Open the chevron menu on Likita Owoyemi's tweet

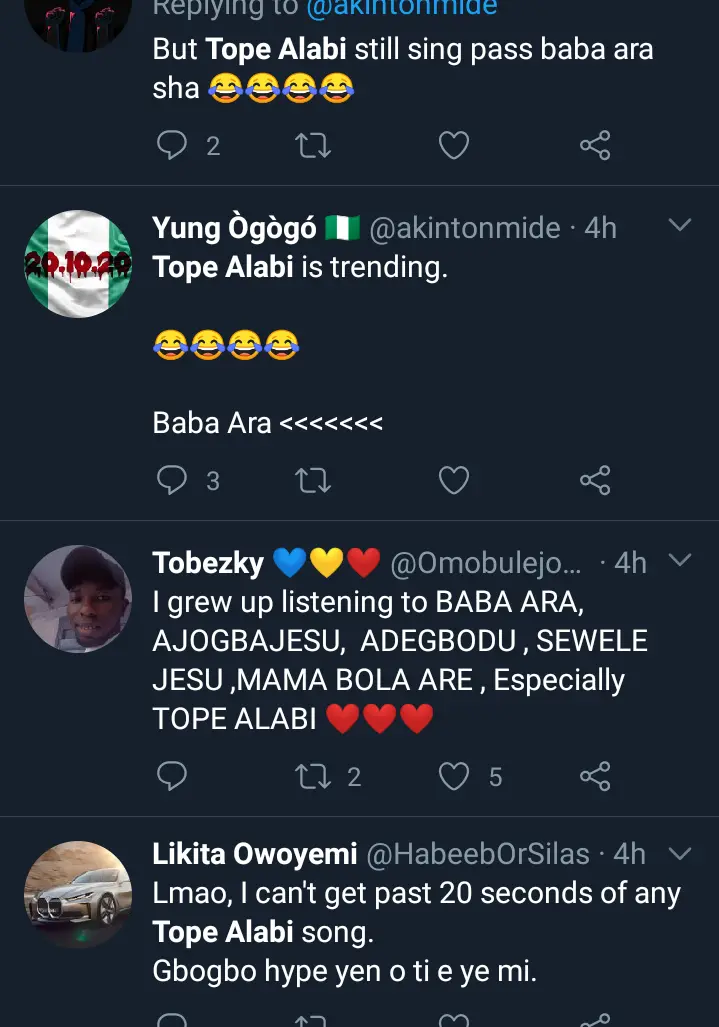click(679, 853)
